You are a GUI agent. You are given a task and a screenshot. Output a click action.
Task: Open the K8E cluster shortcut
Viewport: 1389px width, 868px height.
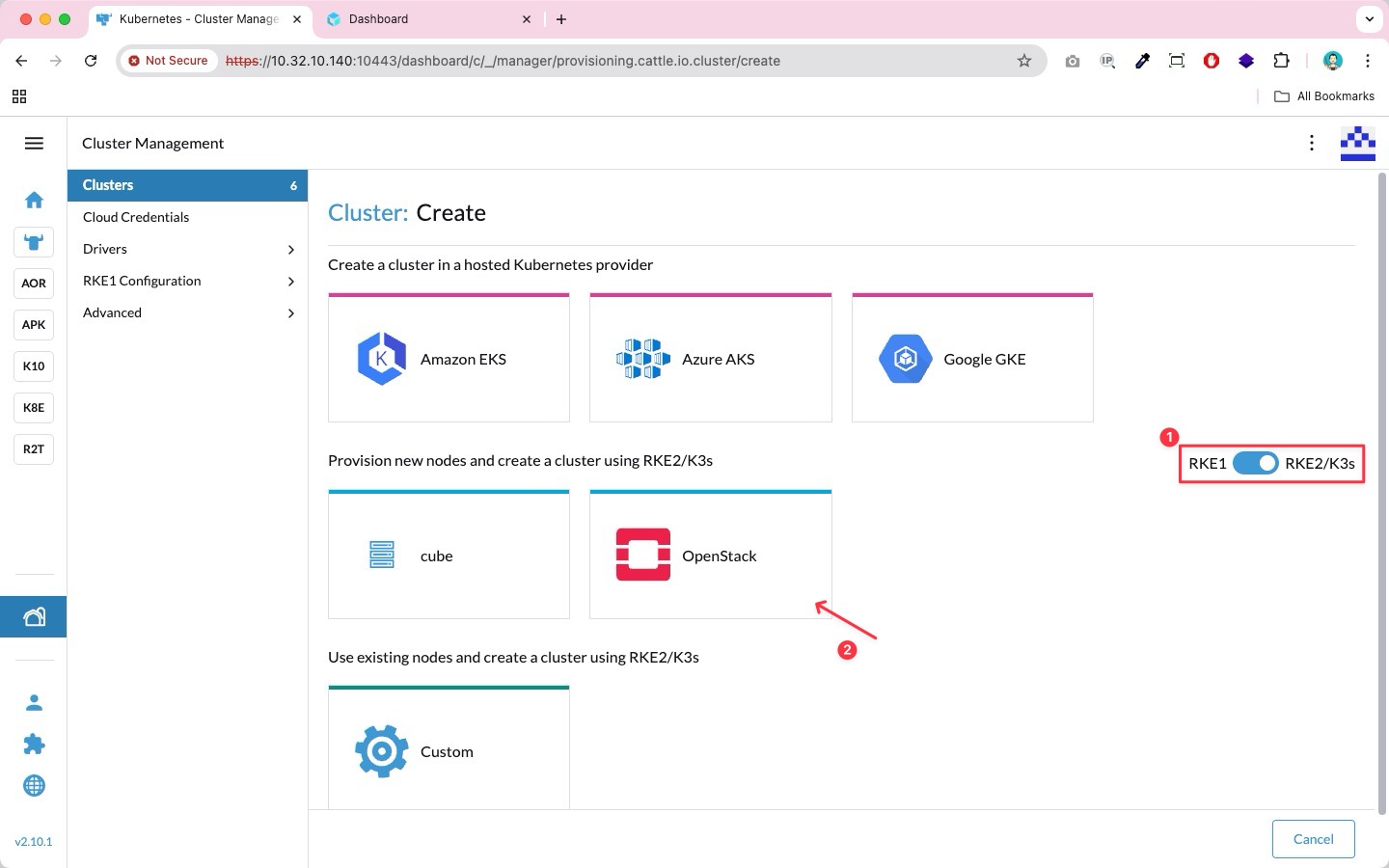pos(34,408)
